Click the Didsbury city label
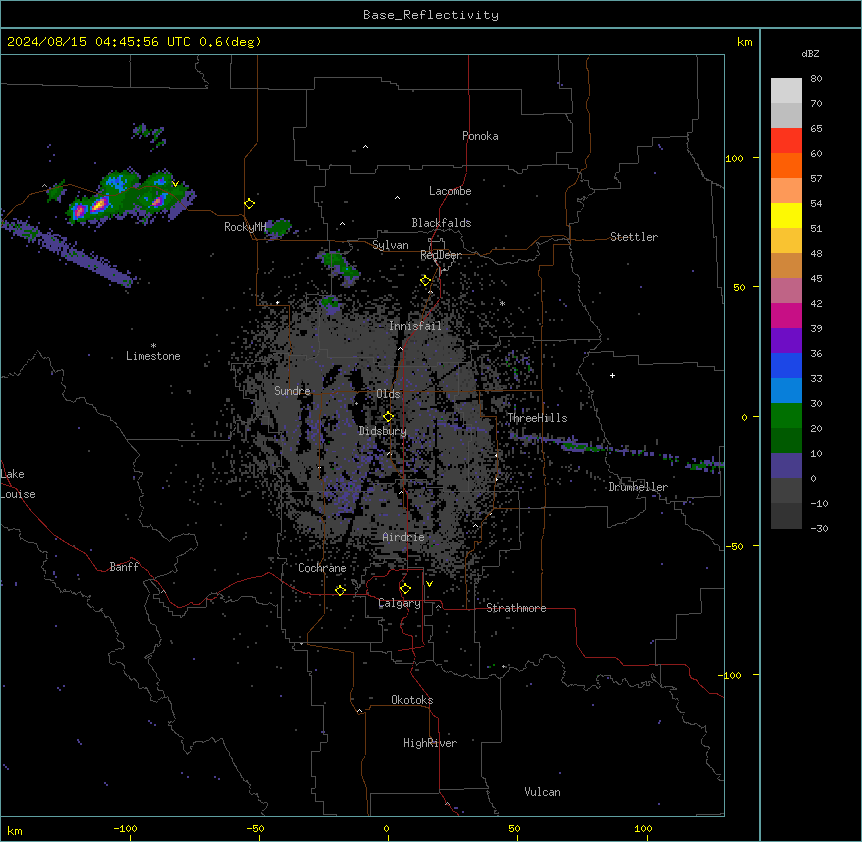Viewport: 862px width, 842px height. pos(382,431)
